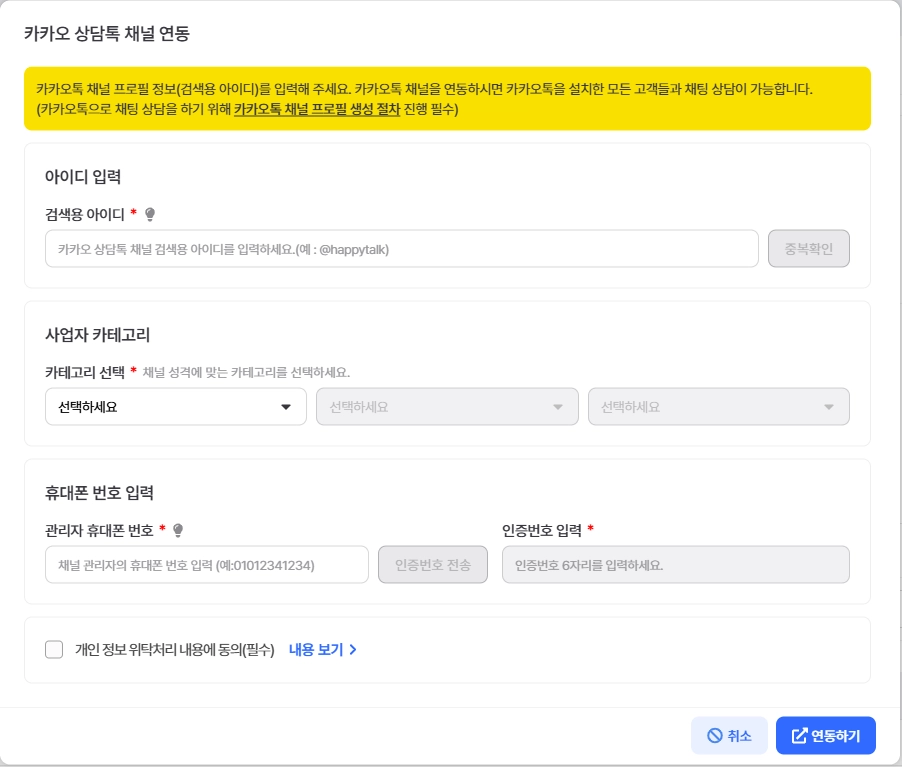Open 카카오톡 채널 프로필 생성 절차 link
Screen dimensions: 902x767
[x=317, y=109]
